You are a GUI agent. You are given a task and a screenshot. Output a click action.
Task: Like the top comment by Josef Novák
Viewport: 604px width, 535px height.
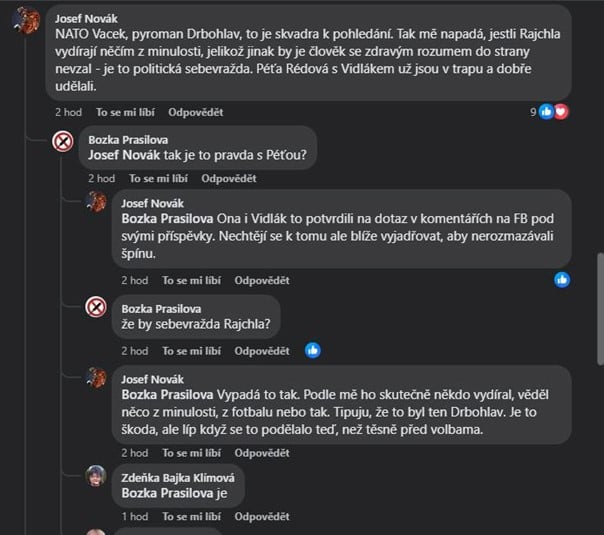point(126,113)
